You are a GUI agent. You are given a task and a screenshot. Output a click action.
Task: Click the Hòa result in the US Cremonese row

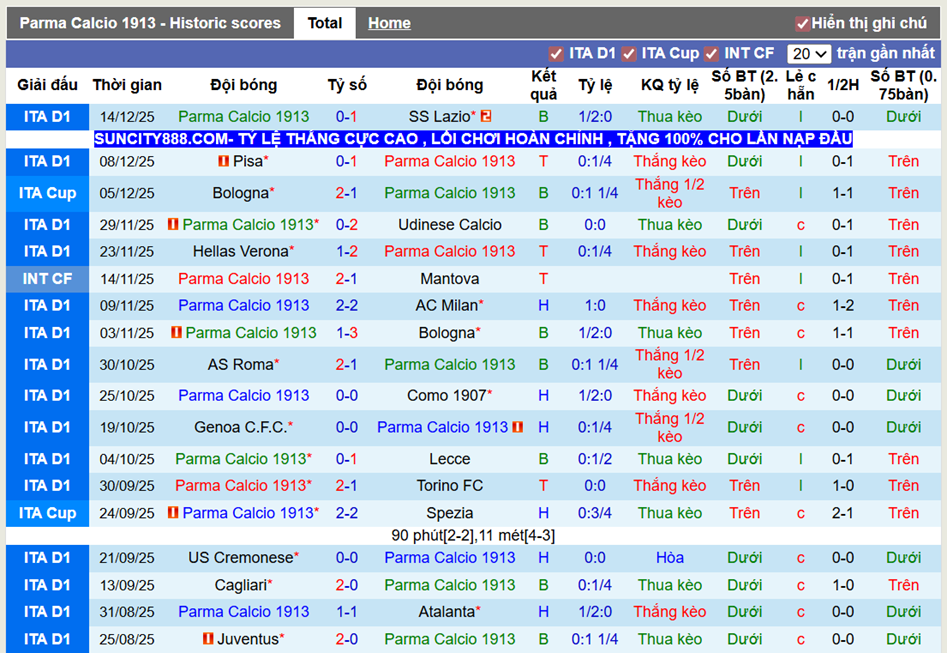point(670,558)
